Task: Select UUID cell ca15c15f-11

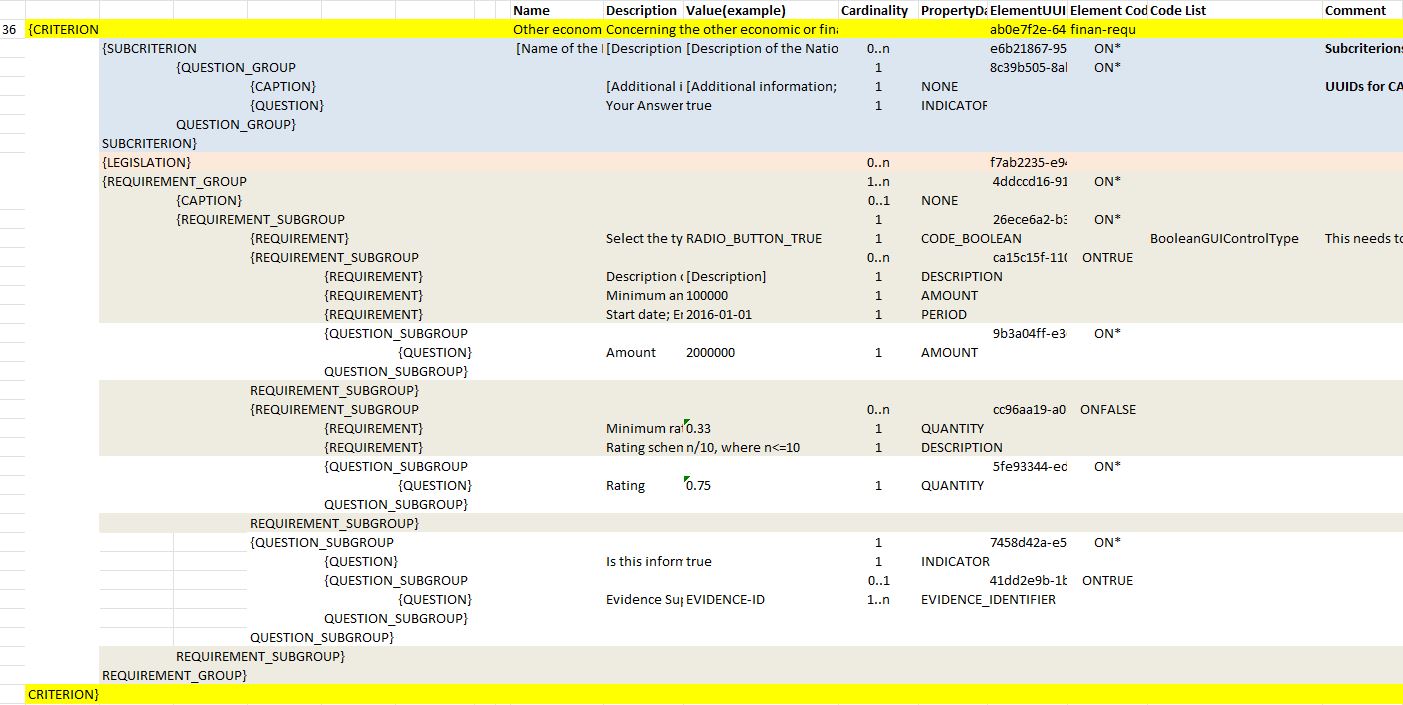Action: (x=1027, y=258)
